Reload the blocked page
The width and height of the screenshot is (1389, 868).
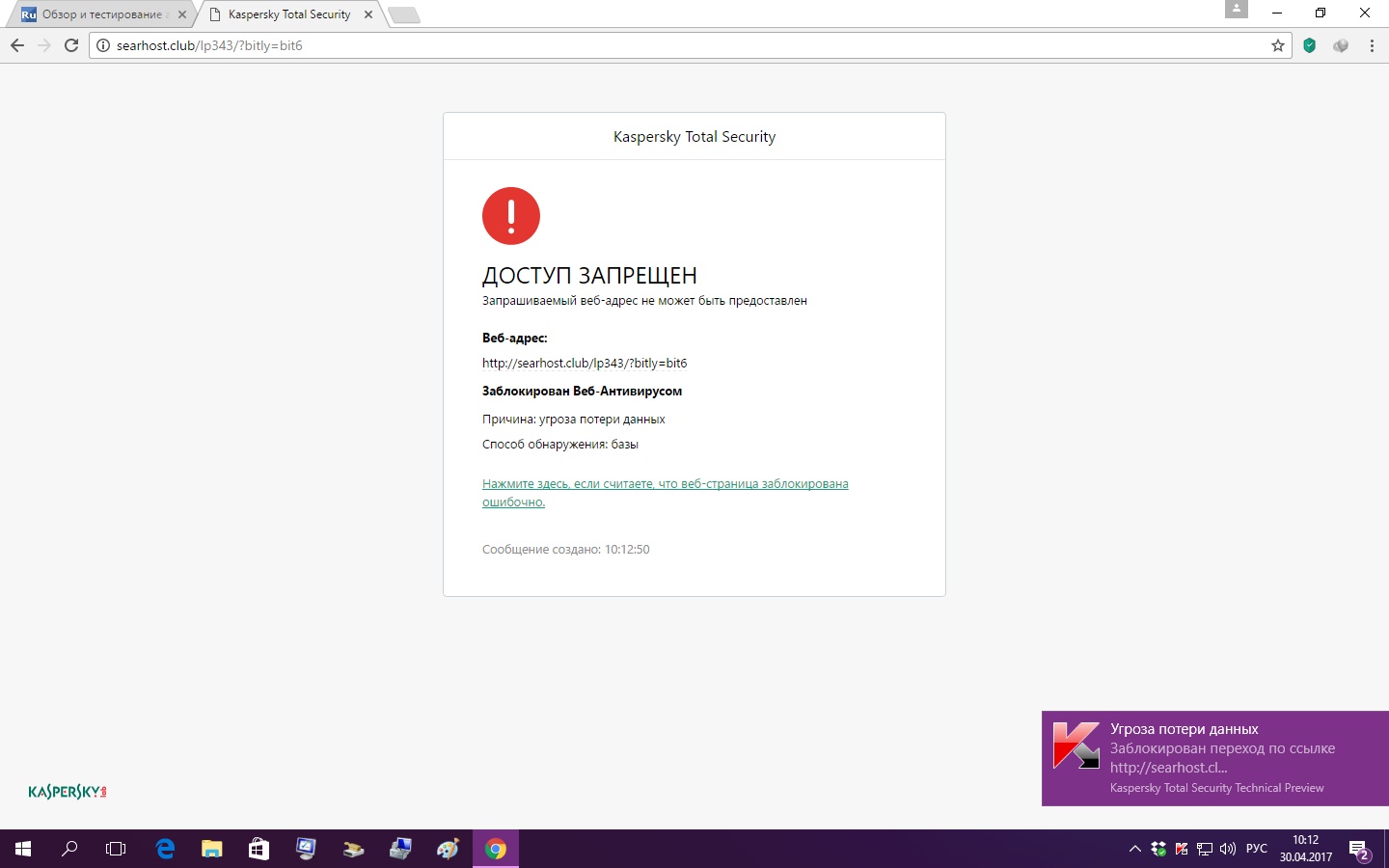click(x=71, y=45)
